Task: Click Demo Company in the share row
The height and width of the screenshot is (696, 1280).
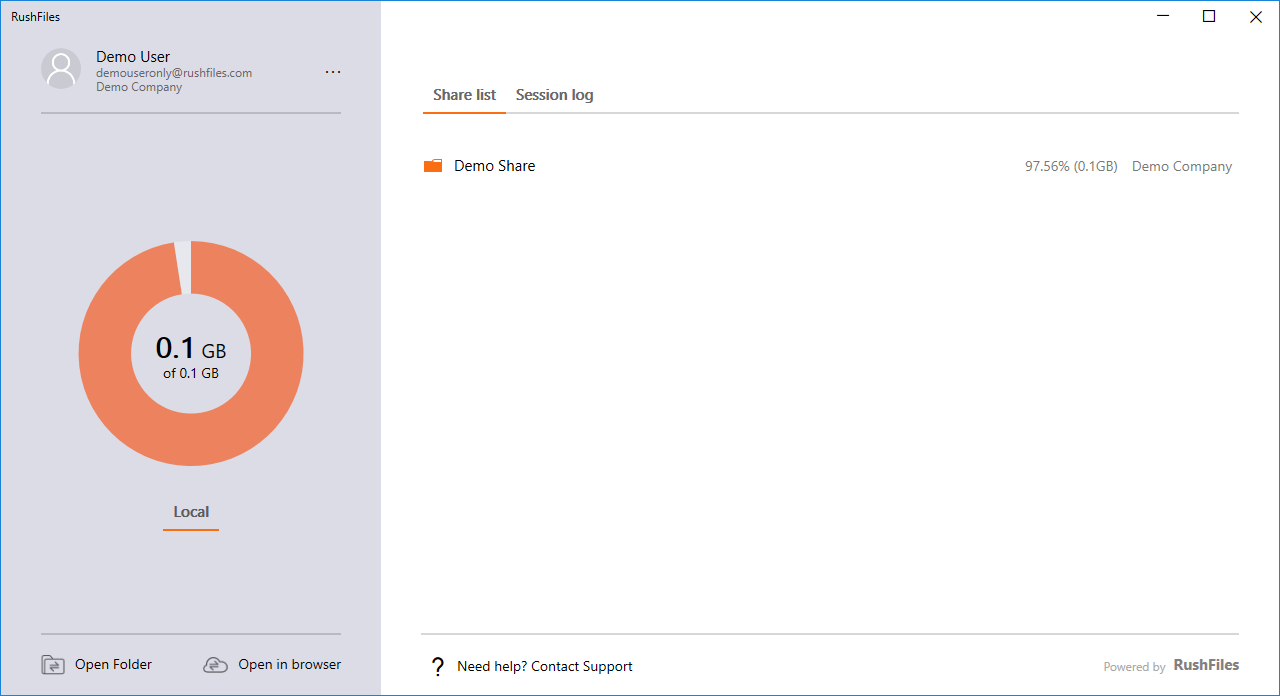Action: click(x=1182, y=167)
